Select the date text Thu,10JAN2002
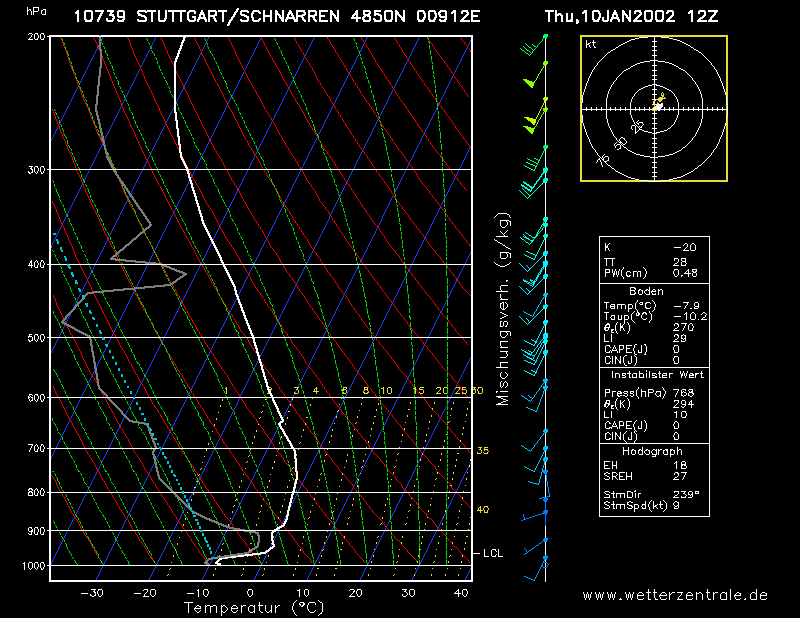Viewport: 800px width, 618px height. 610,16
